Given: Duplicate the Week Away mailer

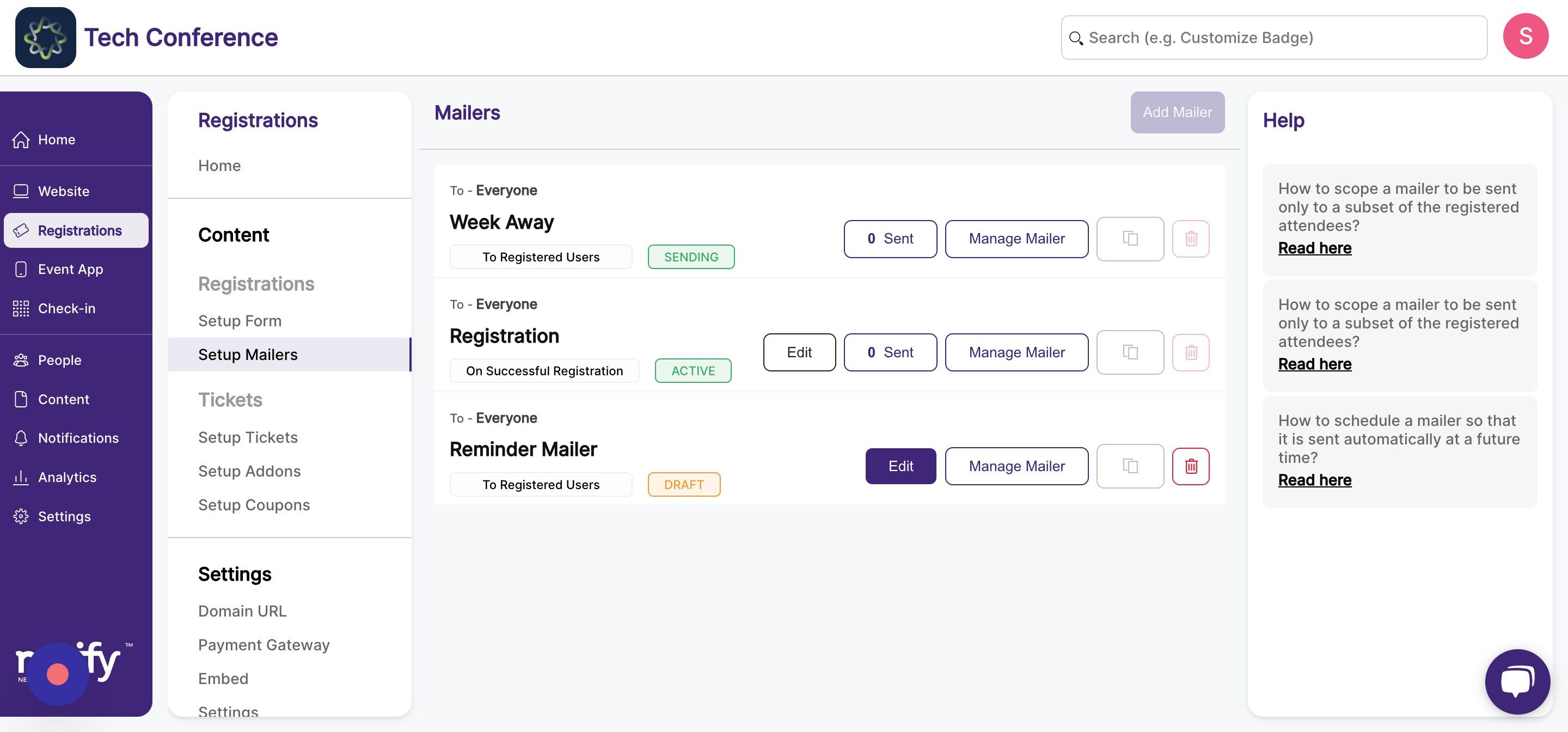Looking at the screenshot, I should click(x=1130, y=239).
